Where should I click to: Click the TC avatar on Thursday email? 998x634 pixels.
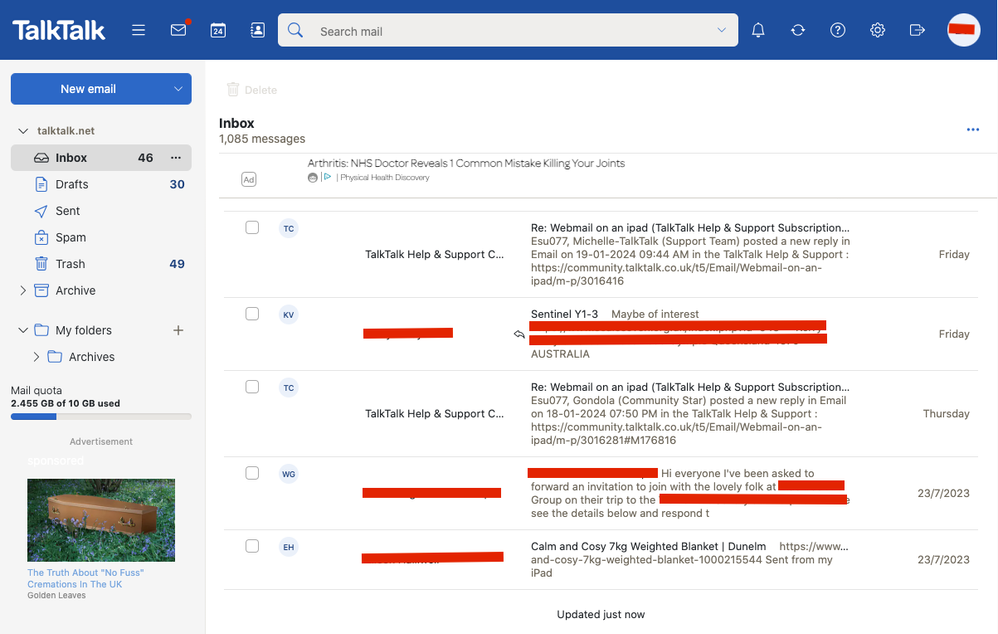(x=289, y=388)
